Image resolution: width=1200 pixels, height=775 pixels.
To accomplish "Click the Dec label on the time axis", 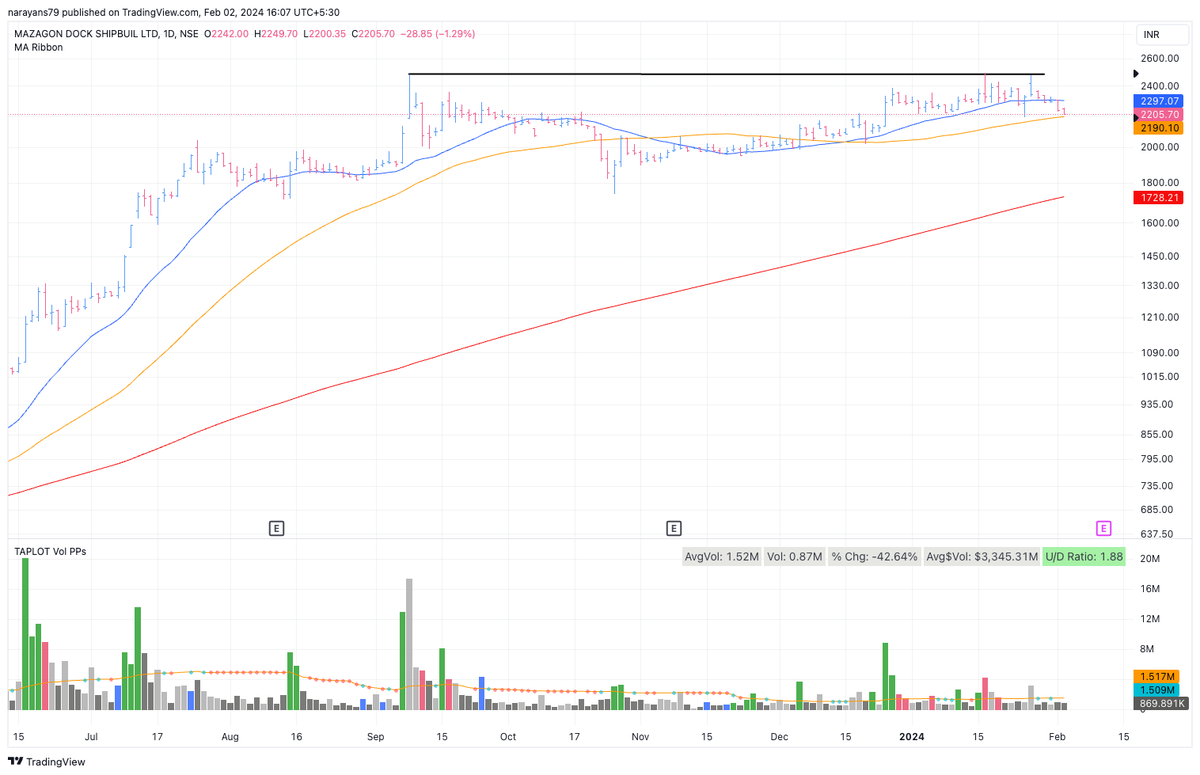I will coord(780,737).
